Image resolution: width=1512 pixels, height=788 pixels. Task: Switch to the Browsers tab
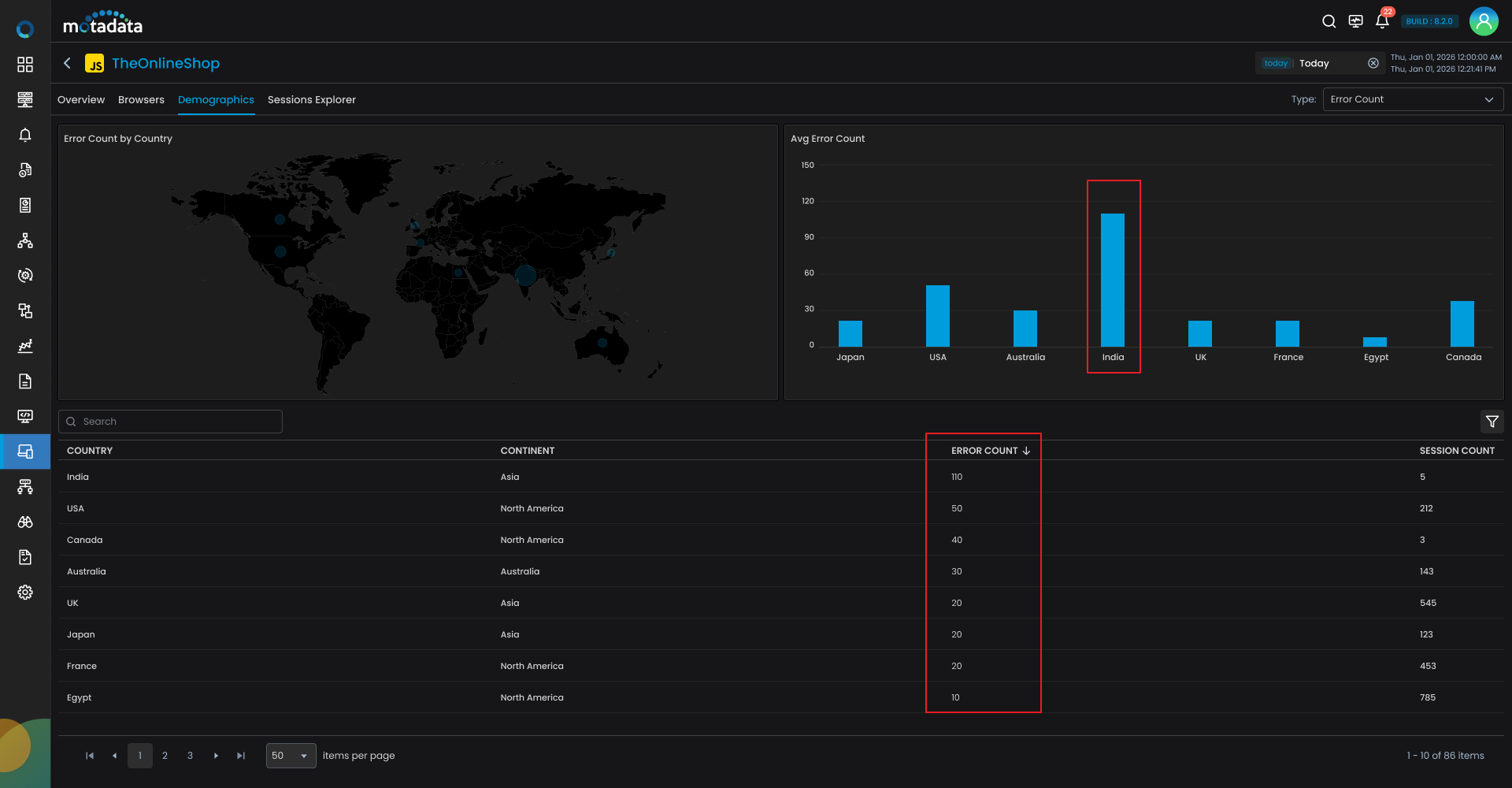coord(141,100)
